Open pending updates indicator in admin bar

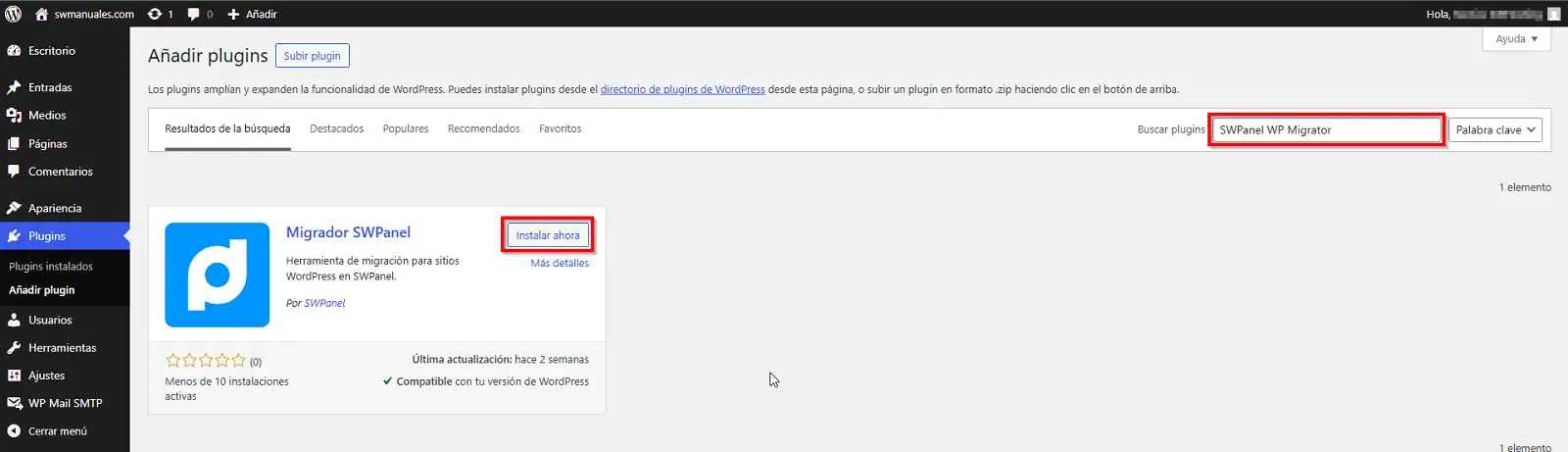(161, 14)
